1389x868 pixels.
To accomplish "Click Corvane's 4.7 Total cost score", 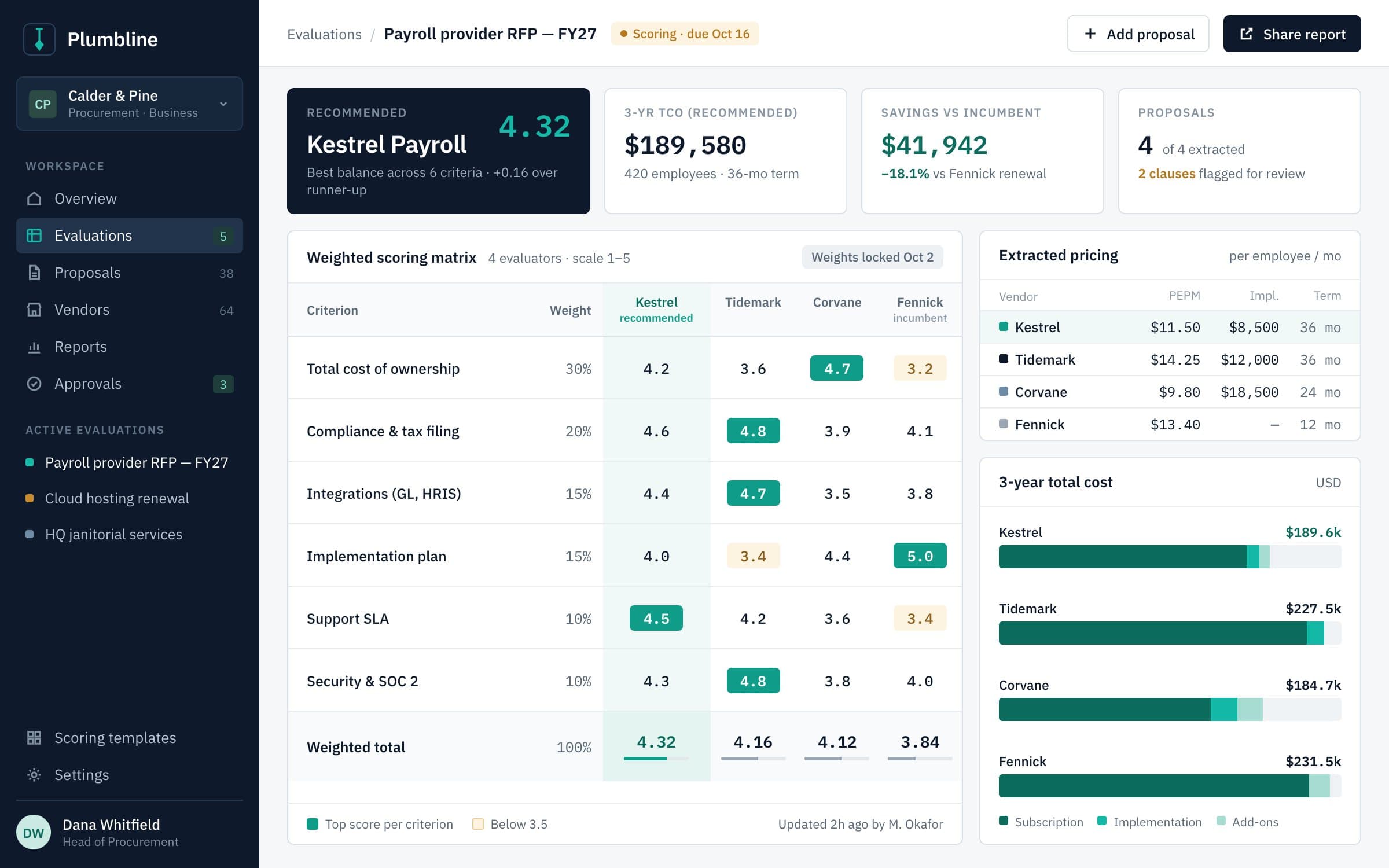I will point(837,368).
